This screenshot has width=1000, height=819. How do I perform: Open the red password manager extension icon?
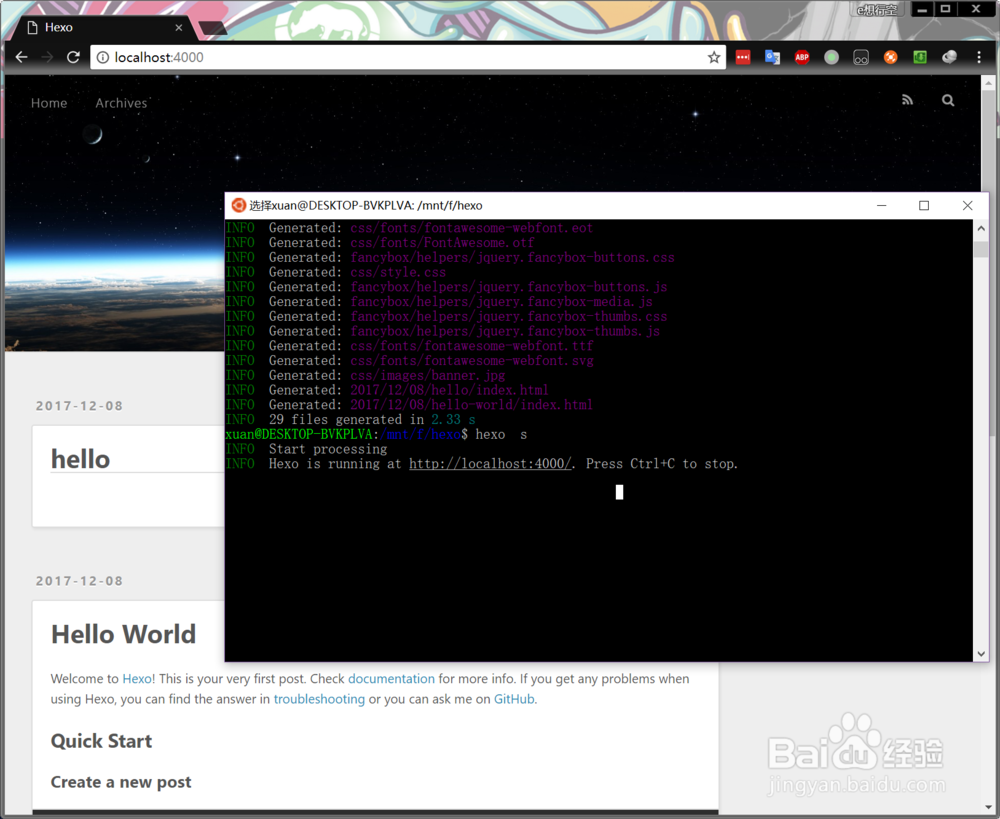(x=743, y=57)
